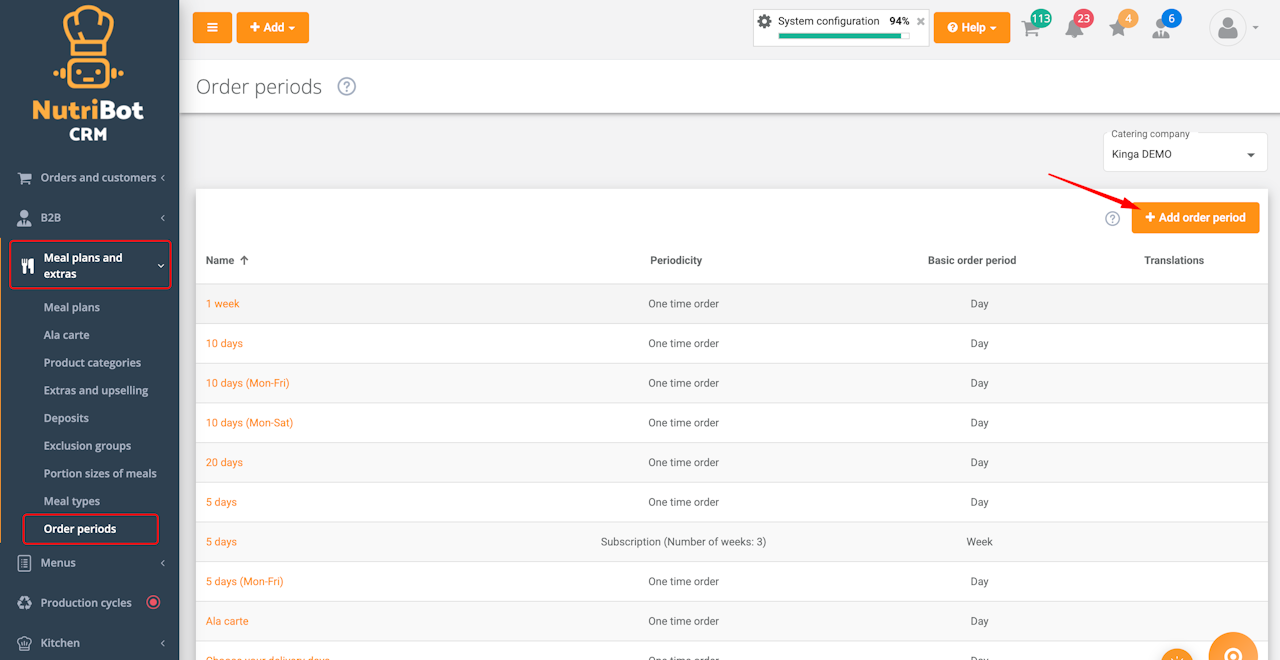Open the Help dropdown menu
The height and width of the screenshot is (660, 1280).
coord(971,28)
